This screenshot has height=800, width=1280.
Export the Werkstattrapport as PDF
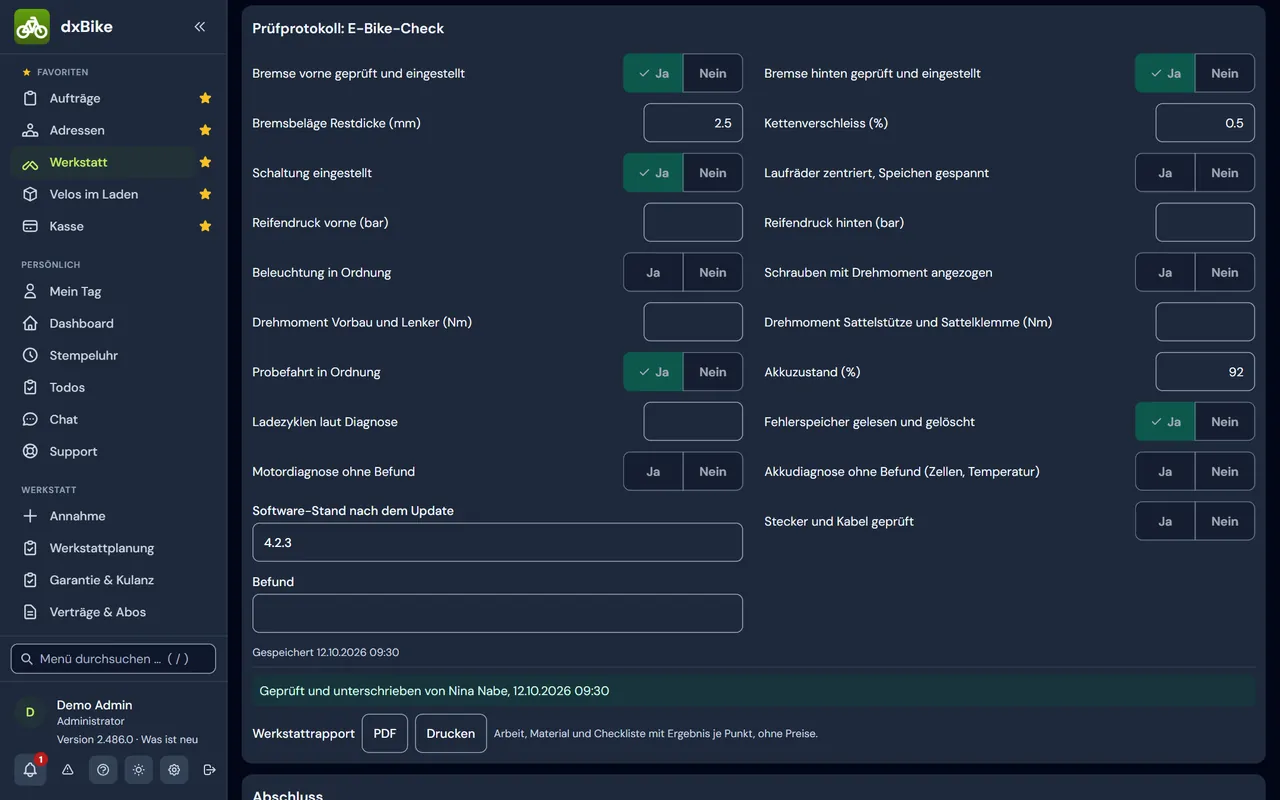[x=385, y=733]
